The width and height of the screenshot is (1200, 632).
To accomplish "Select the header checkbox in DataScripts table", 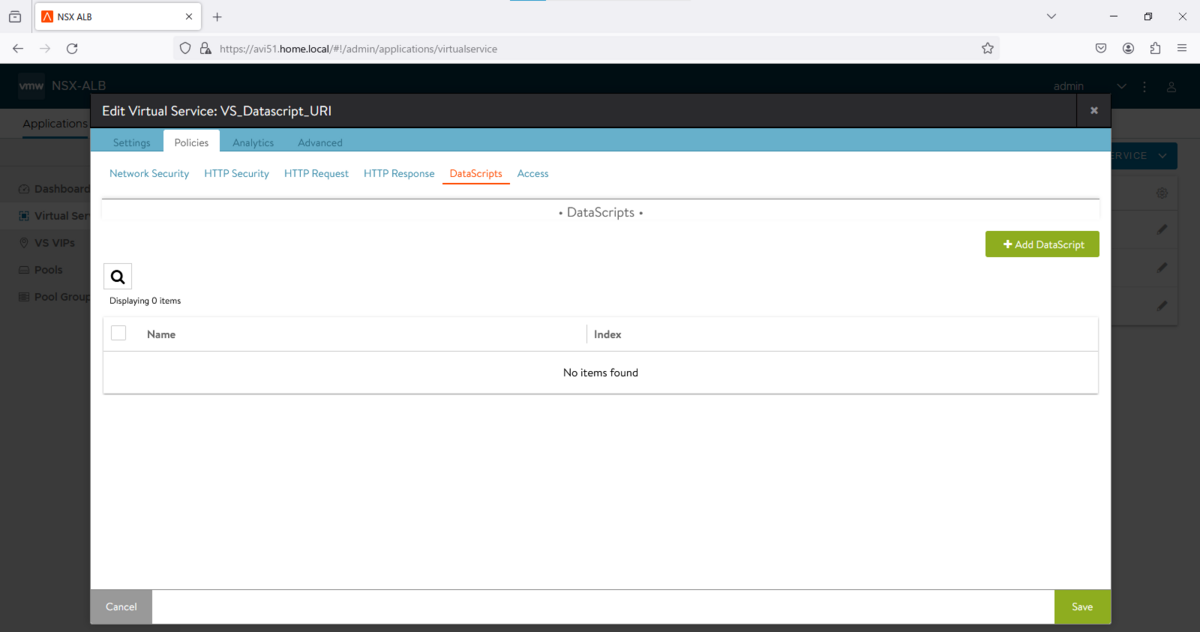I will click(118, 333).
